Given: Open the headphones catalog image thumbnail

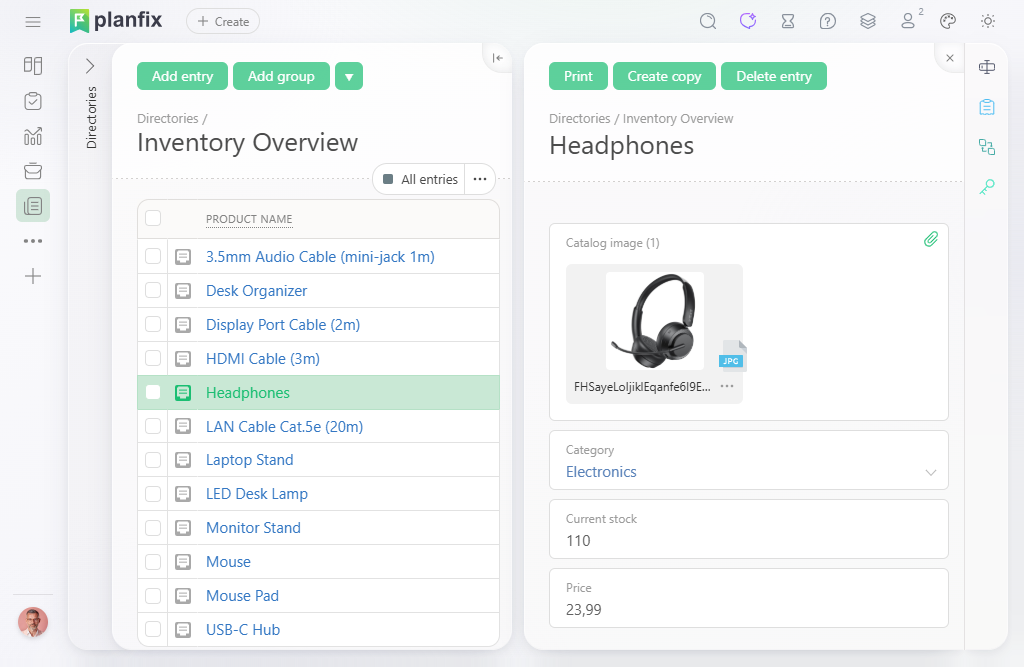Looking at the screenshot, I should click(x=655, y=321).
